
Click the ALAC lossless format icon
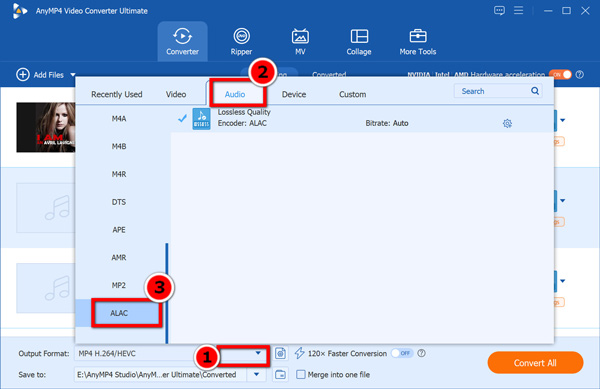tap(201, 119)
